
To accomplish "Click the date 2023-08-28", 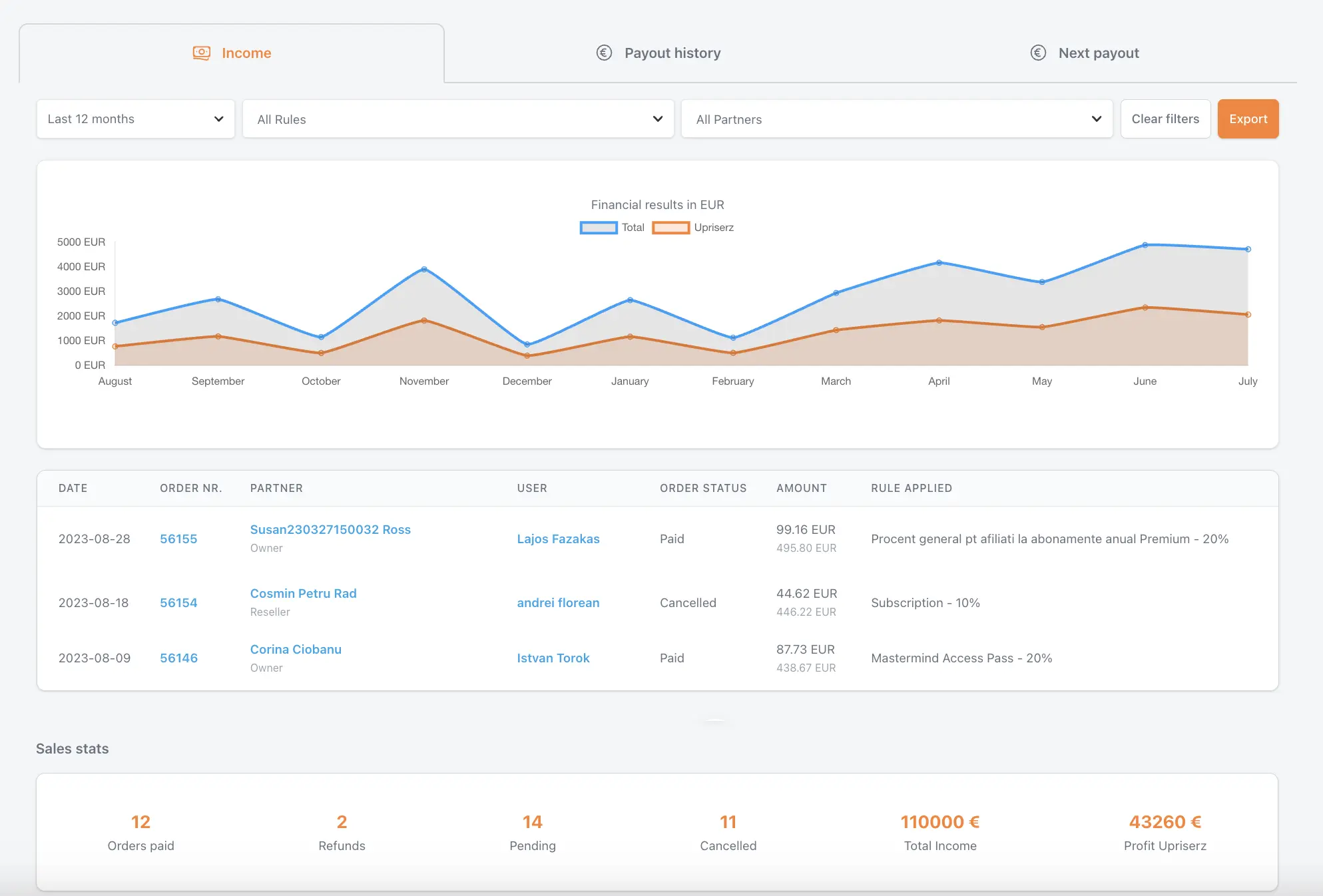I will tap(95, 539).
